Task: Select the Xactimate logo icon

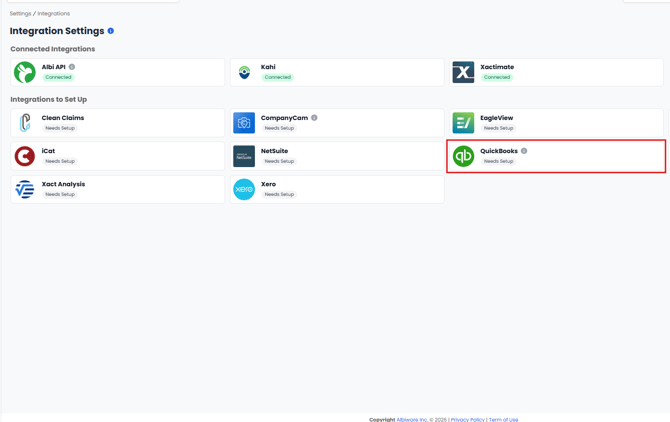Action: coord(463,72)
